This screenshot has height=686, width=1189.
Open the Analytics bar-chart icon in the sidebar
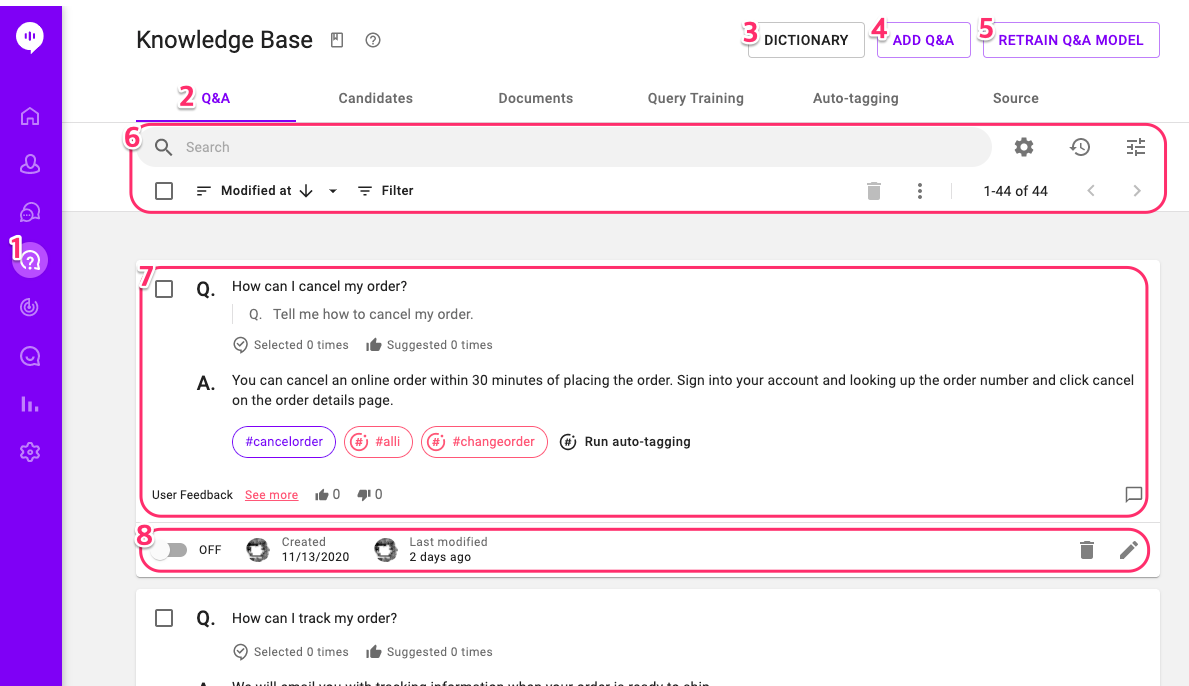pos(30,404)
